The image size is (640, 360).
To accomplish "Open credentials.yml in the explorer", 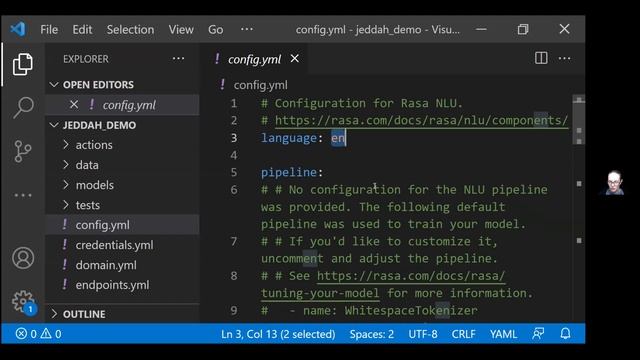I will 114,245.
